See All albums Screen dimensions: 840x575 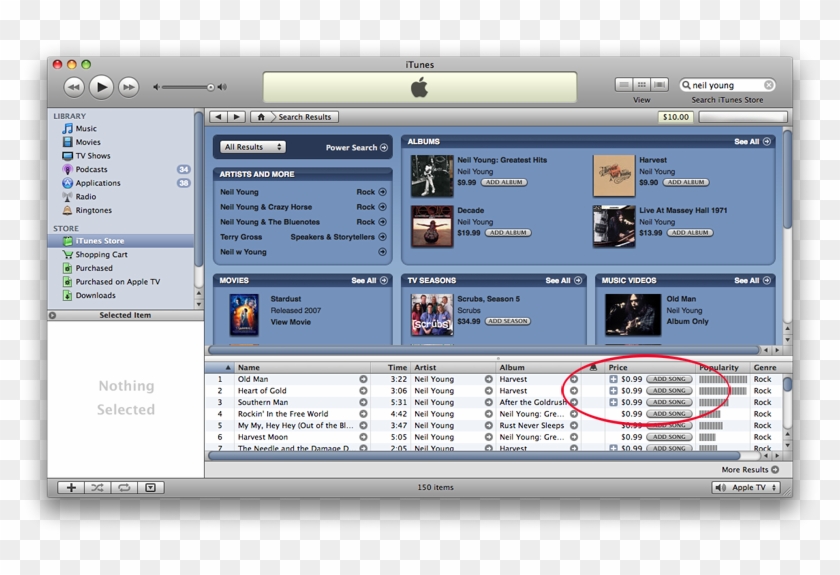(752, 141)
